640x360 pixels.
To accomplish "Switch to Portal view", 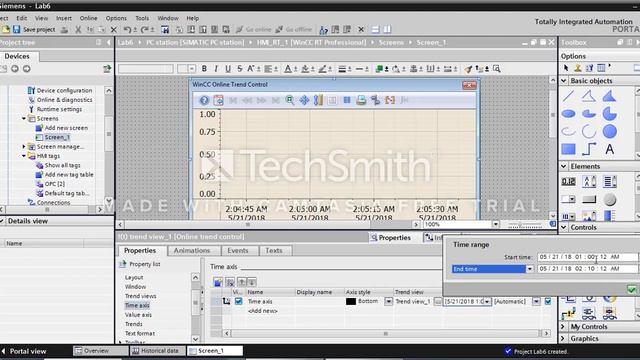I will click(x=24, y=351).
